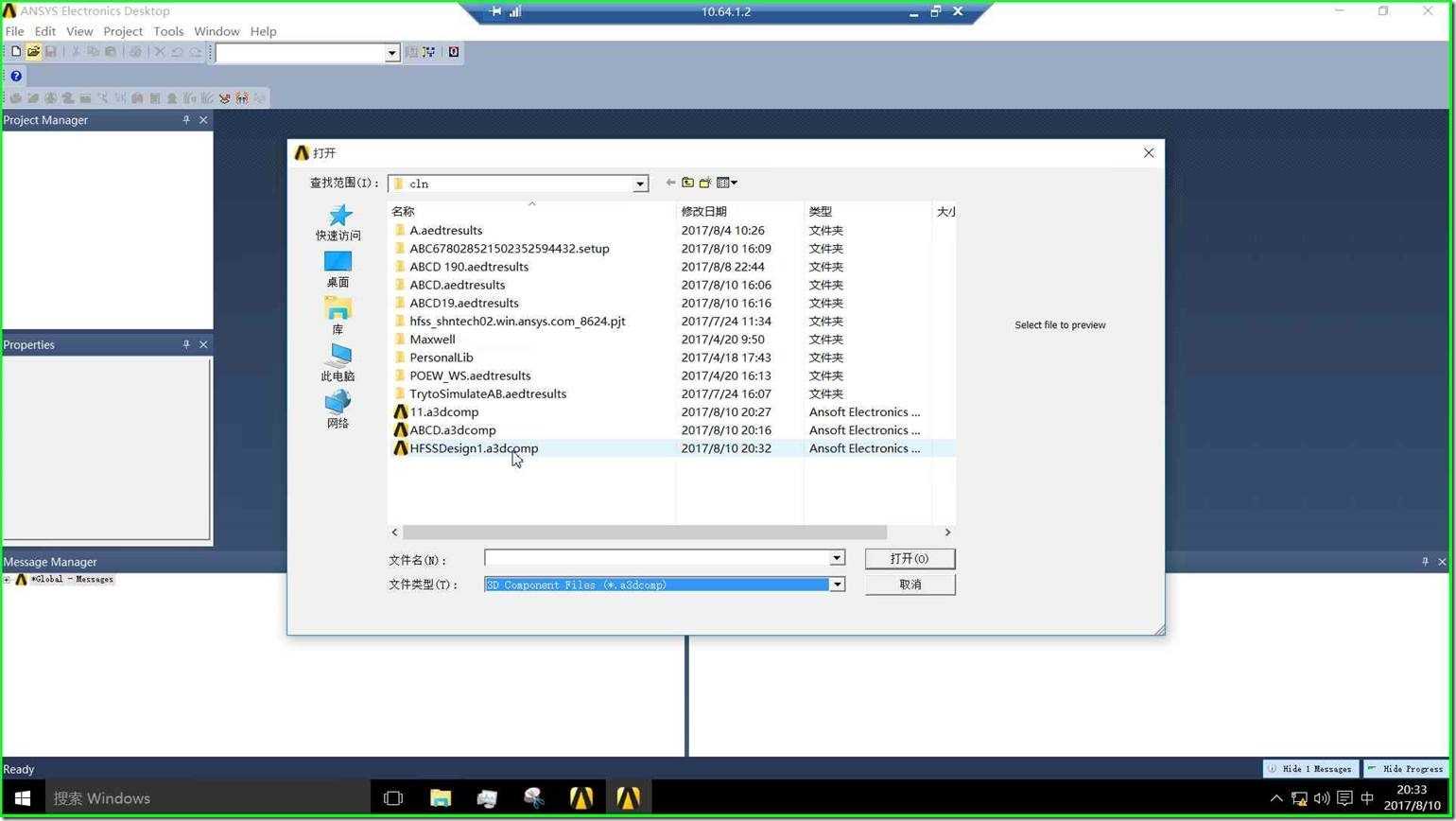Click the Windows search box
The height and width of the screenshot is (821, 1456).
point(208,798)
